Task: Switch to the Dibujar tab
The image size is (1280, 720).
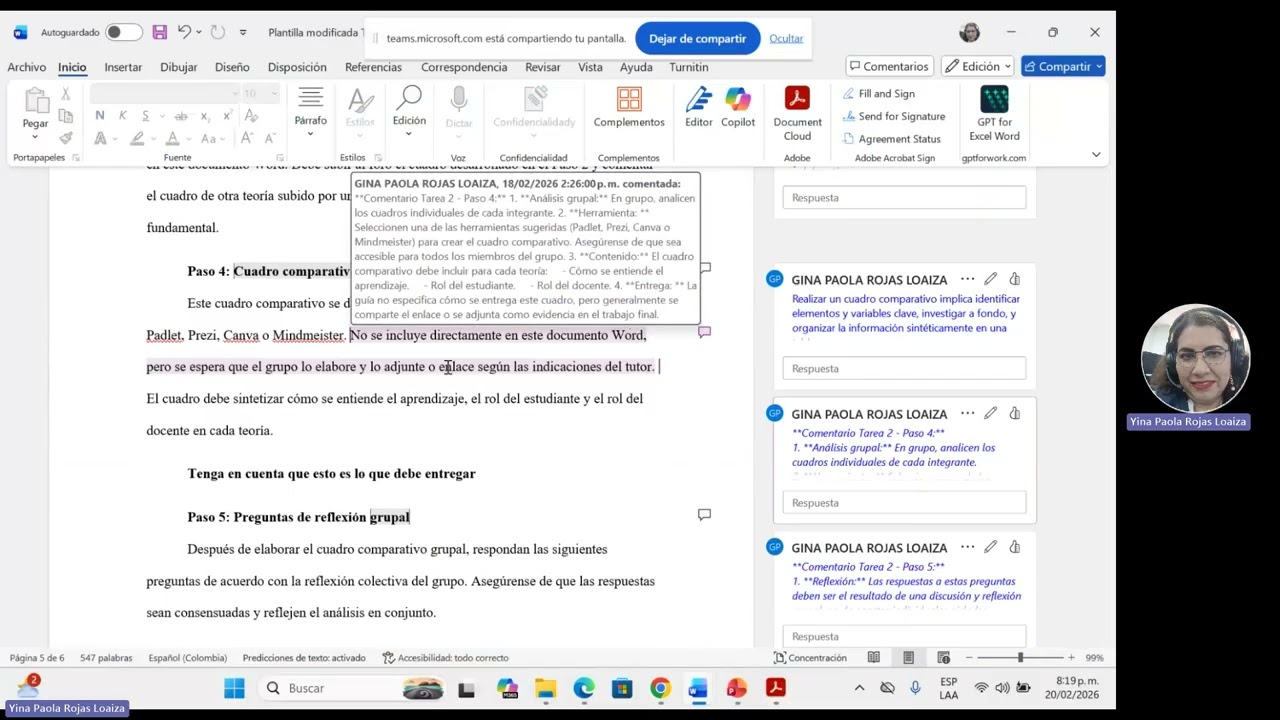Action: 179,67
